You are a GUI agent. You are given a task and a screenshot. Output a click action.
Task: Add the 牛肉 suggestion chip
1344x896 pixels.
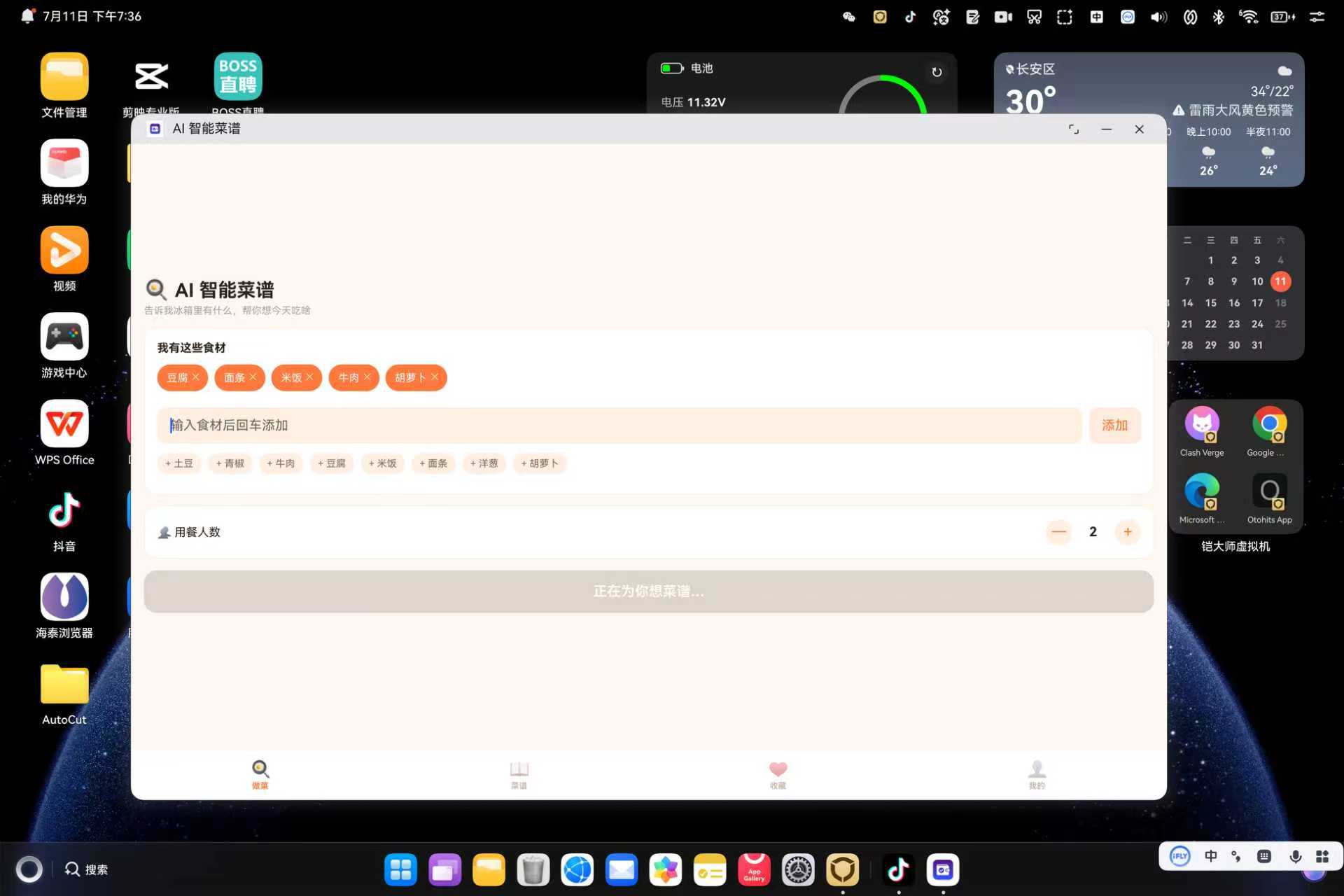pos(281,463)
